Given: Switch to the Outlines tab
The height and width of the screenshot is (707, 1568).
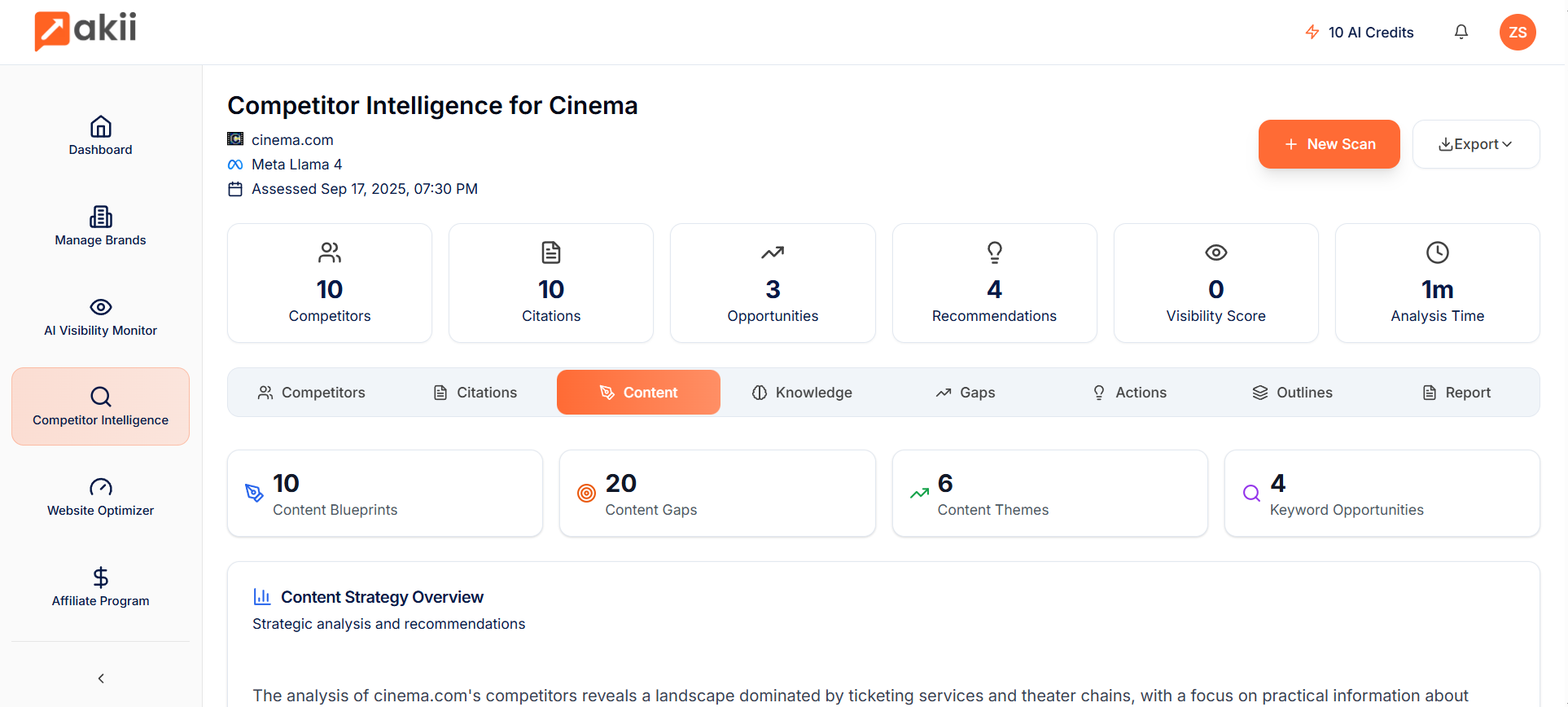Looking at the screenshot, I should (1292, 393).
